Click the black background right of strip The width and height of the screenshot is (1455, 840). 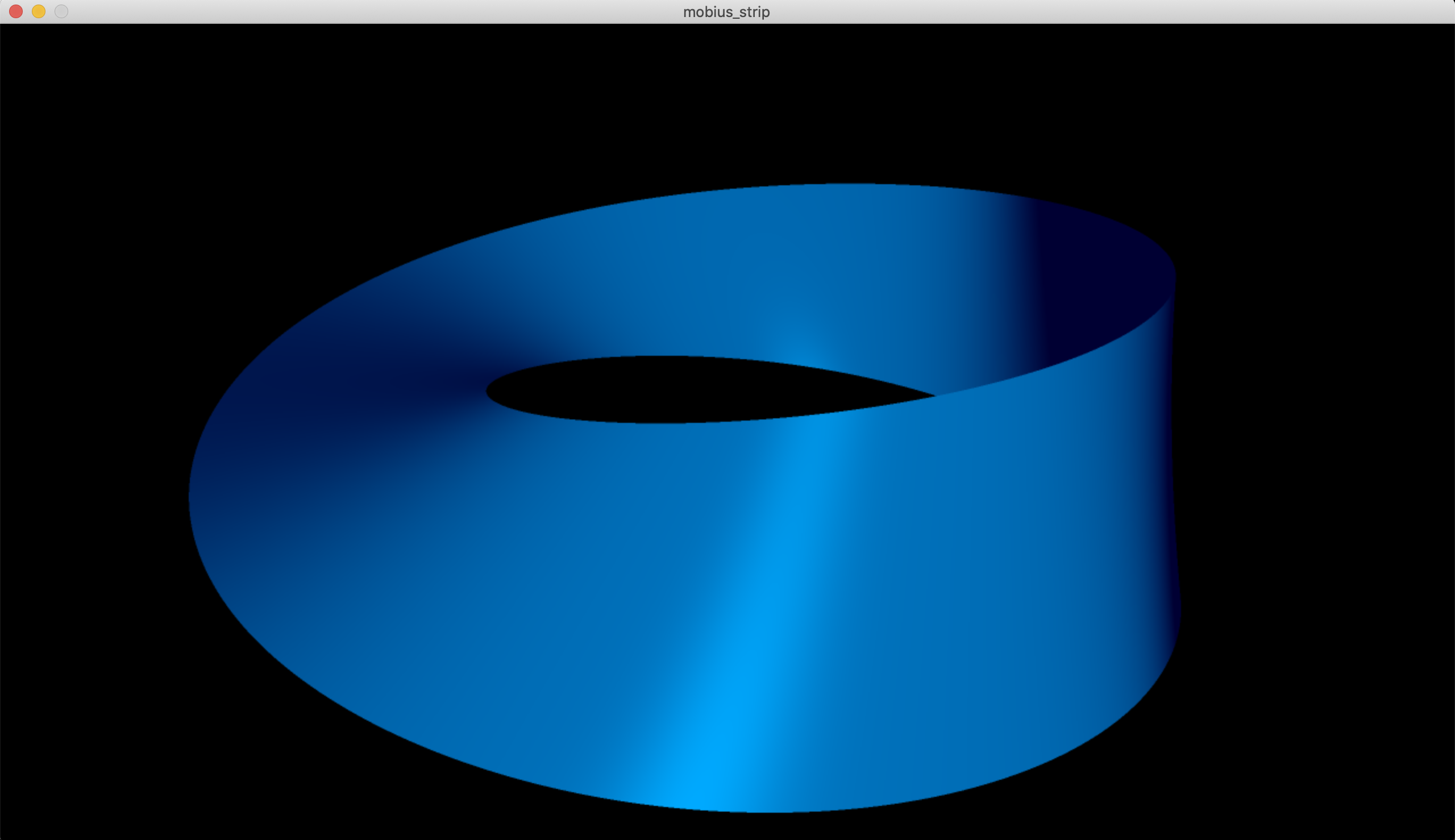pos(1327,461)
